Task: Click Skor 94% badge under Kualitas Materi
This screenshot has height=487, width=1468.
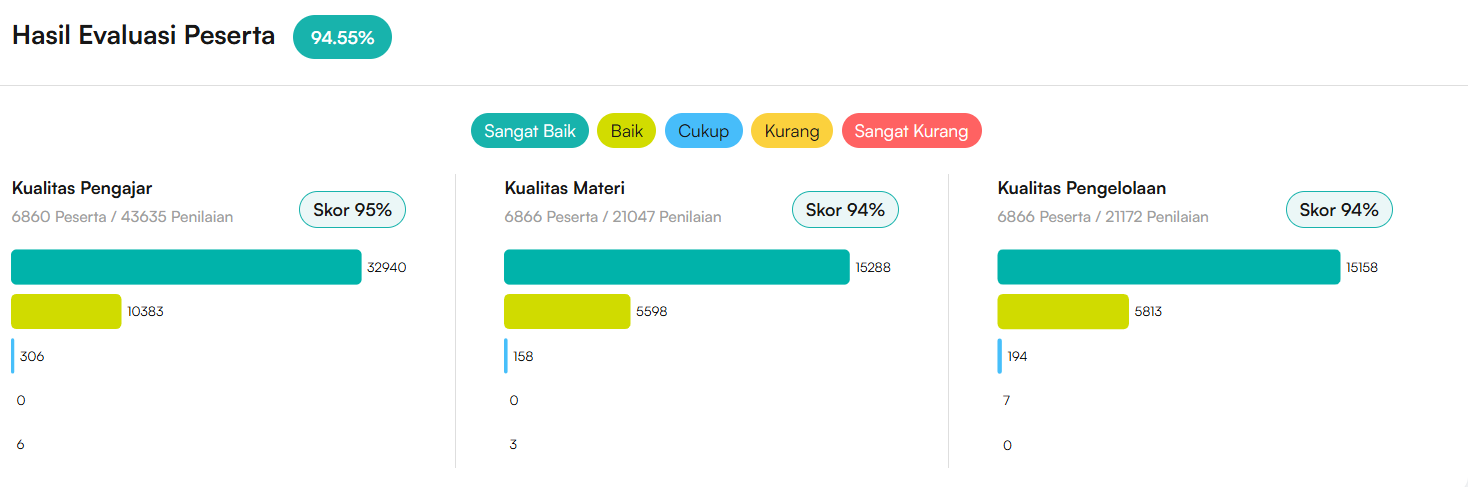Action: [845, 210]
